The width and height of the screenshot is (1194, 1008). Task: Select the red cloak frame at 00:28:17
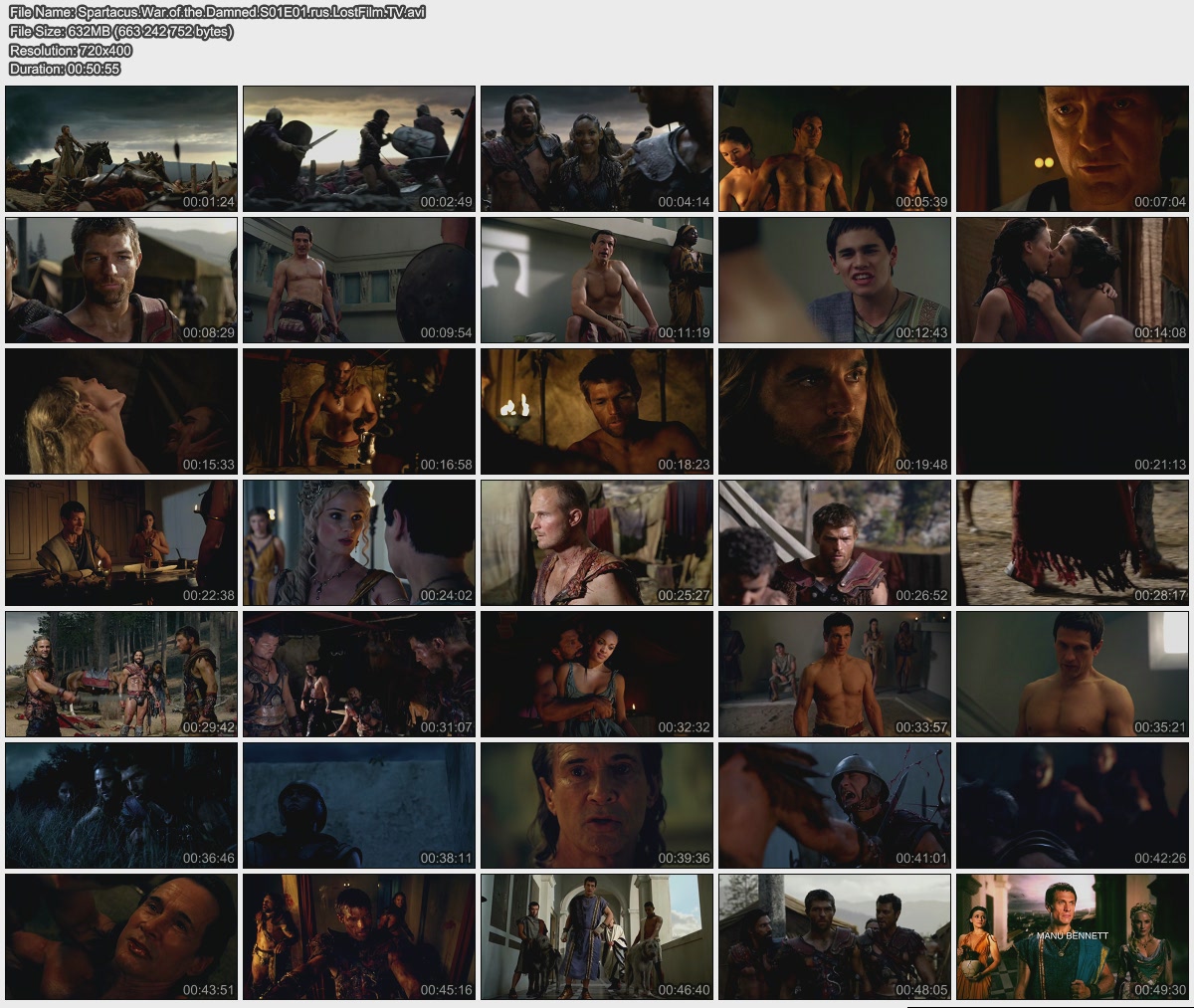pos(1073,542)
